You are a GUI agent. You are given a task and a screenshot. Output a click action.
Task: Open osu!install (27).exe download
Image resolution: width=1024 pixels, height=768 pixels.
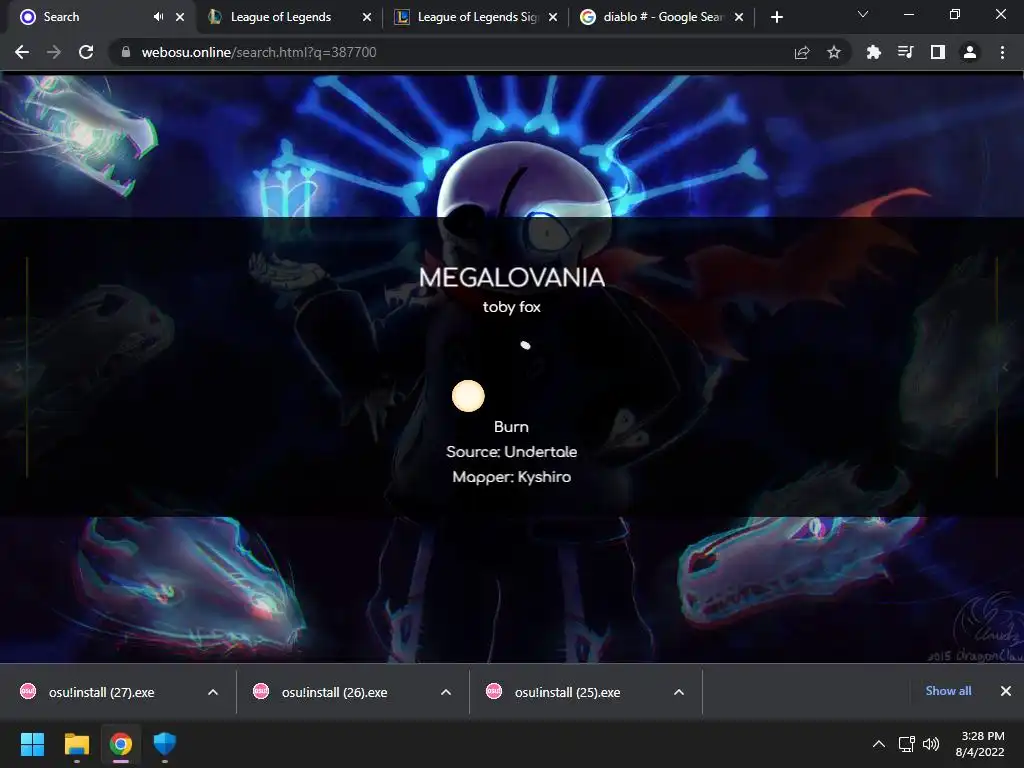pyautogui.click(x=101, y=692)
